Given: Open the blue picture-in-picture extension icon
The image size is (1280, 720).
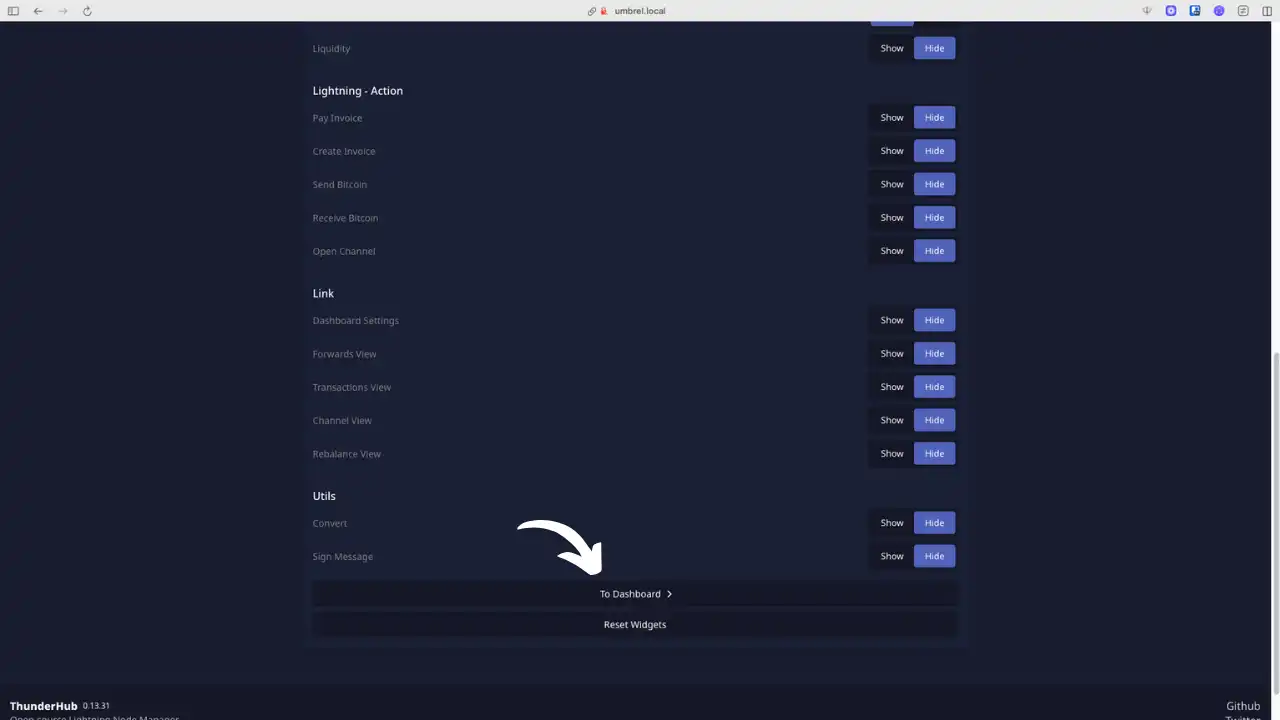Looking at the screenshot, I should pyautogui.click(x=1195, y=11).
